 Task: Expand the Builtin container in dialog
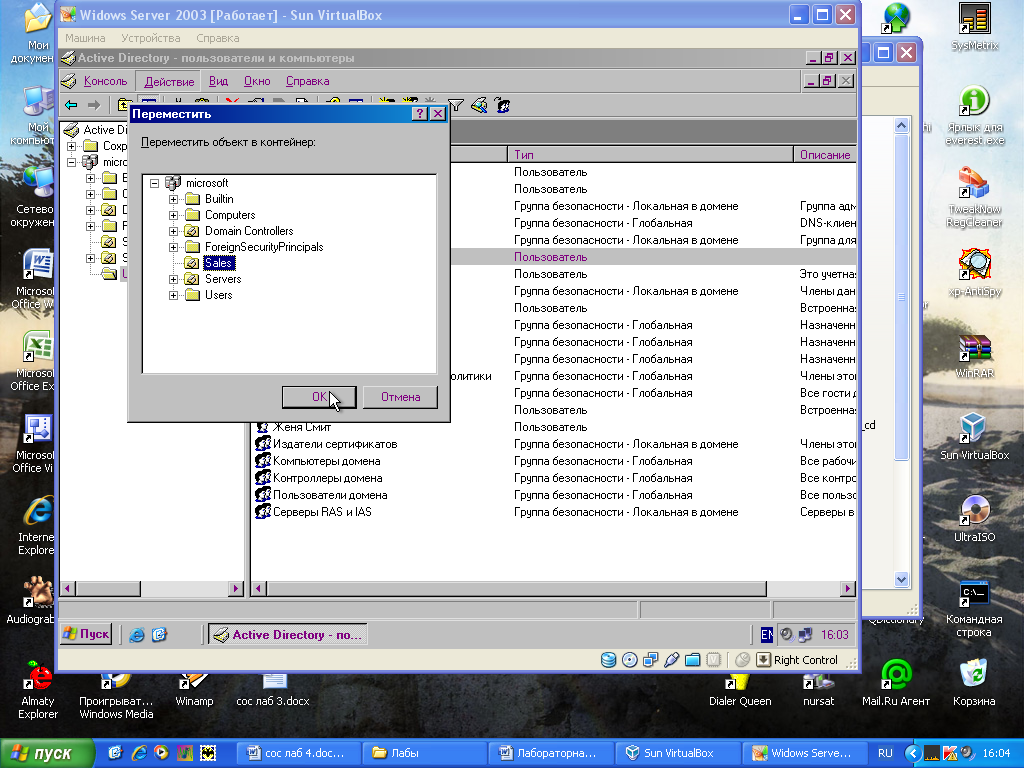(173, 199)
